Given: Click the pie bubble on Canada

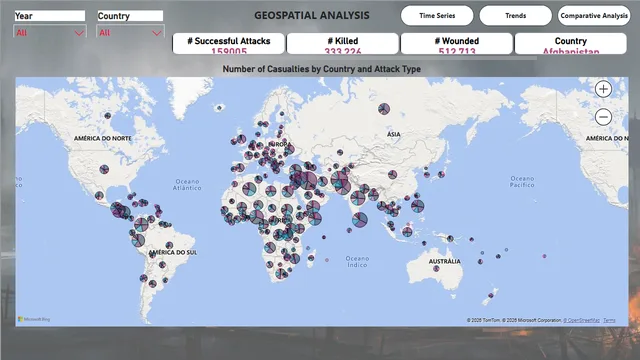Looking at the screenshot, I should tap(108, 116).
